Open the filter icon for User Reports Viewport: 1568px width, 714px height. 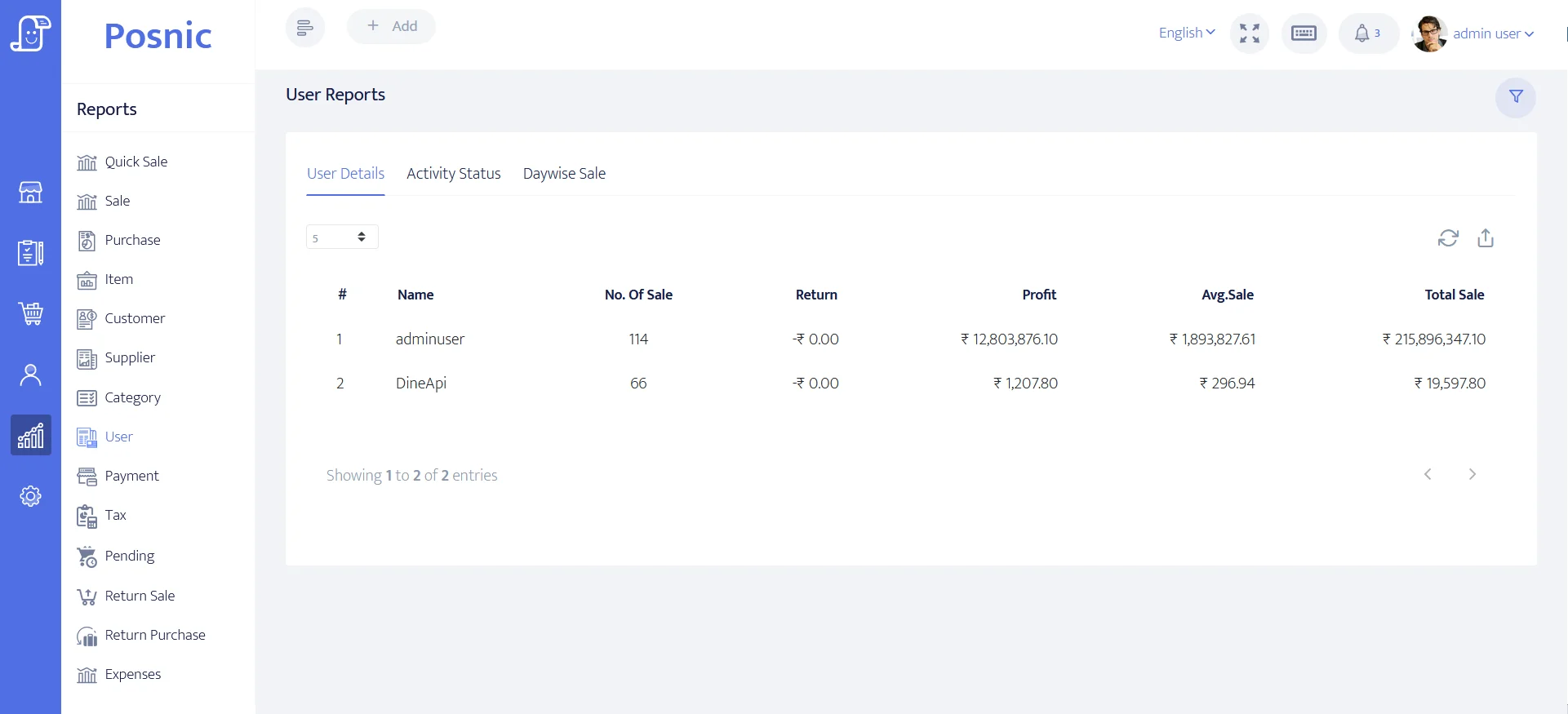click(x=1515, y=97)
